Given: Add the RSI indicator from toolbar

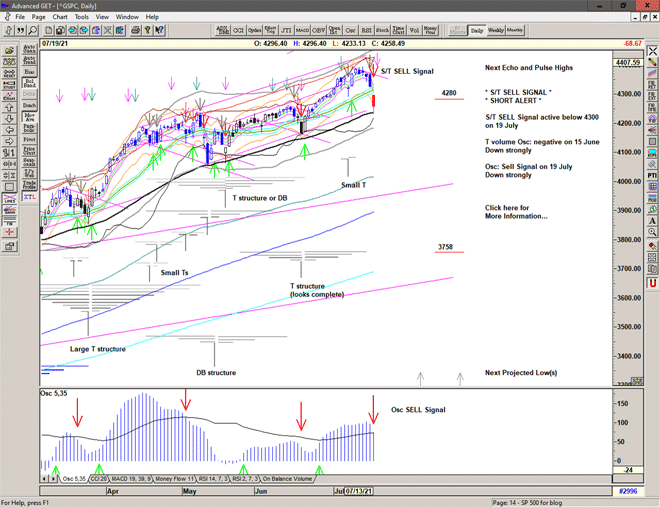Looking at the screenshot, I should pos(366,31).
